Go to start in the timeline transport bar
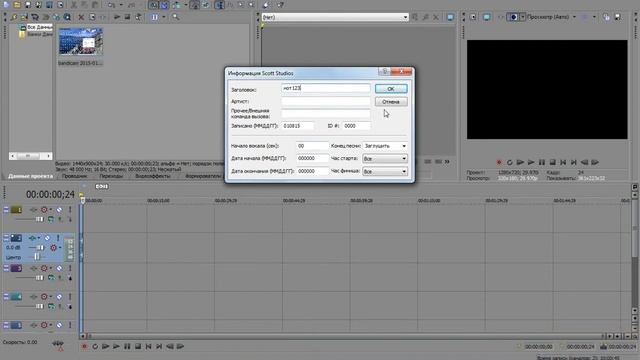 pos(148,347)
